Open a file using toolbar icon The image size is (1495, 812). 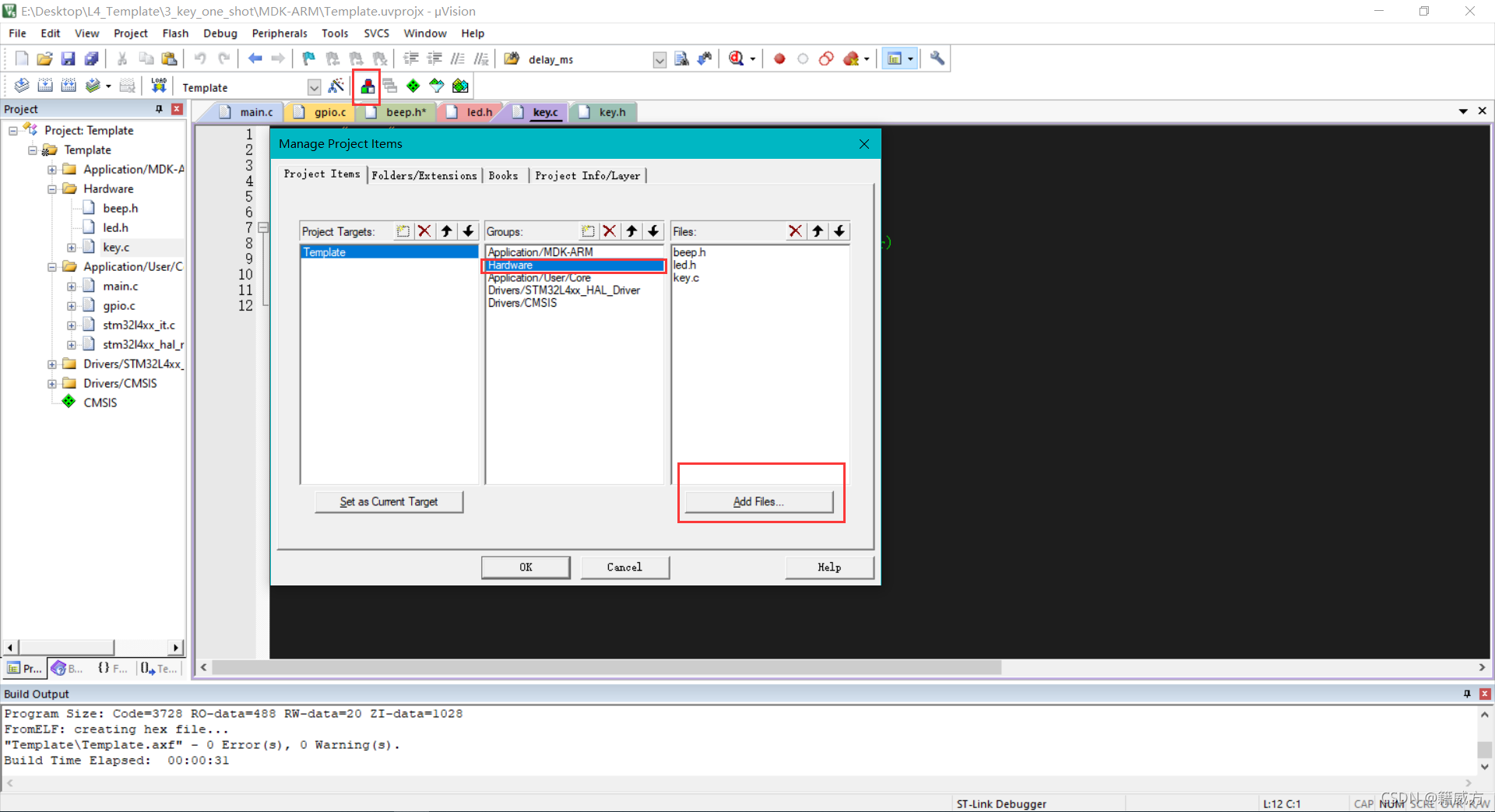(45, 58)
